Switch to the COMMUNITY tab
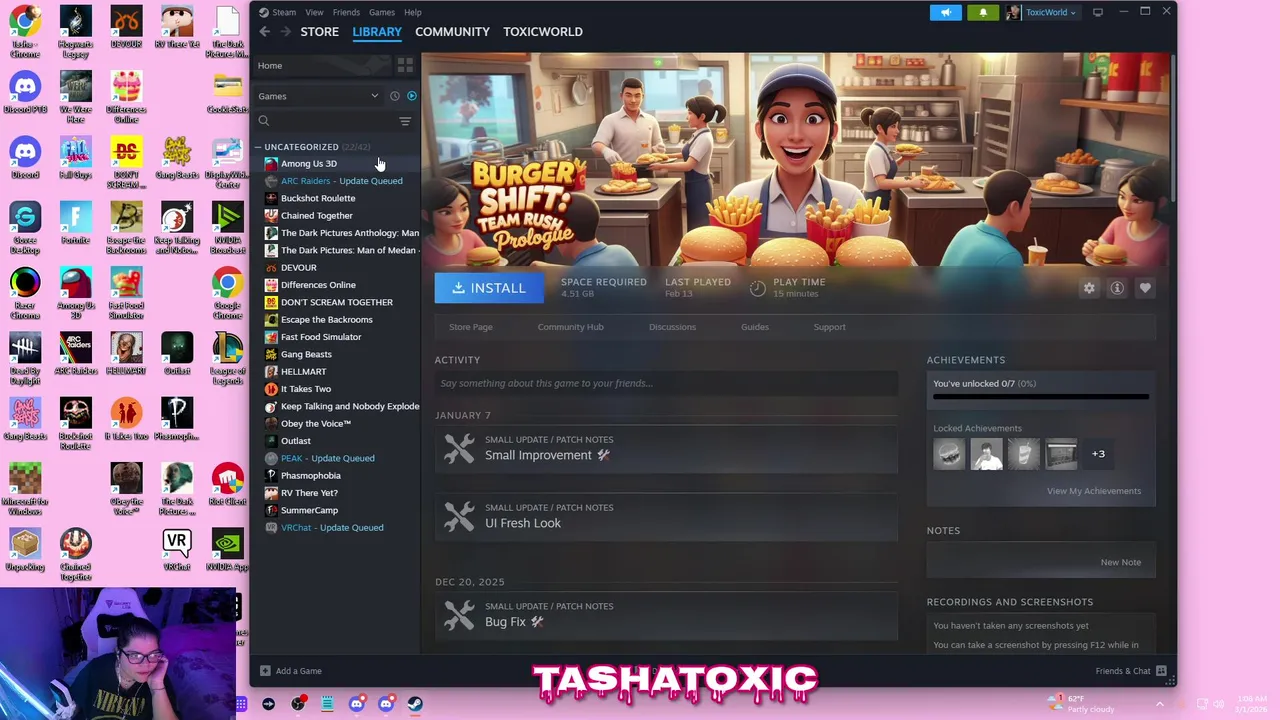 click(x=452, y=32)
